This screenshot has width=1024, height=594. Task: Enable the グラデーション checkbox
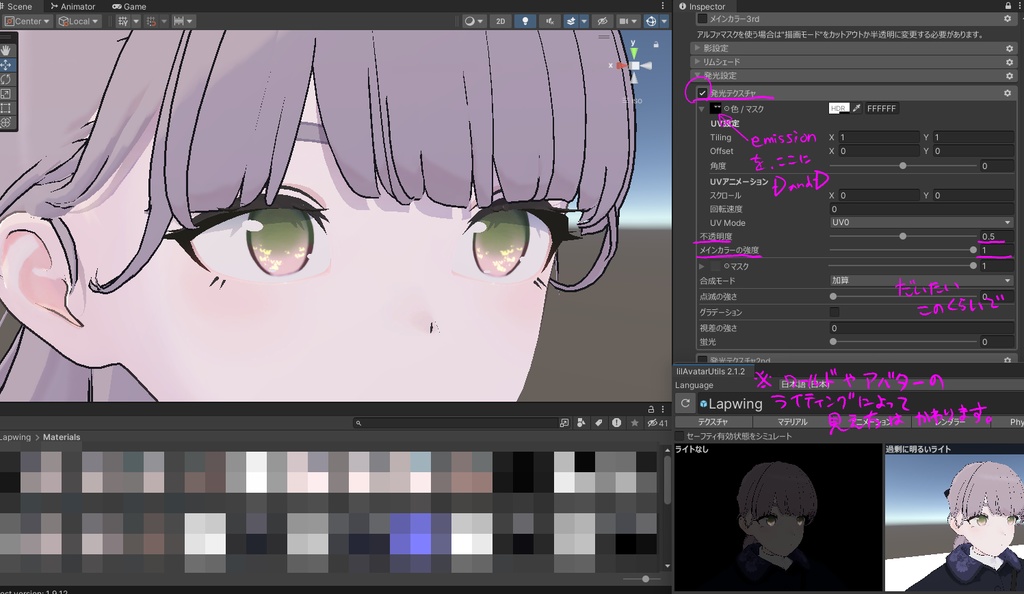834,312
